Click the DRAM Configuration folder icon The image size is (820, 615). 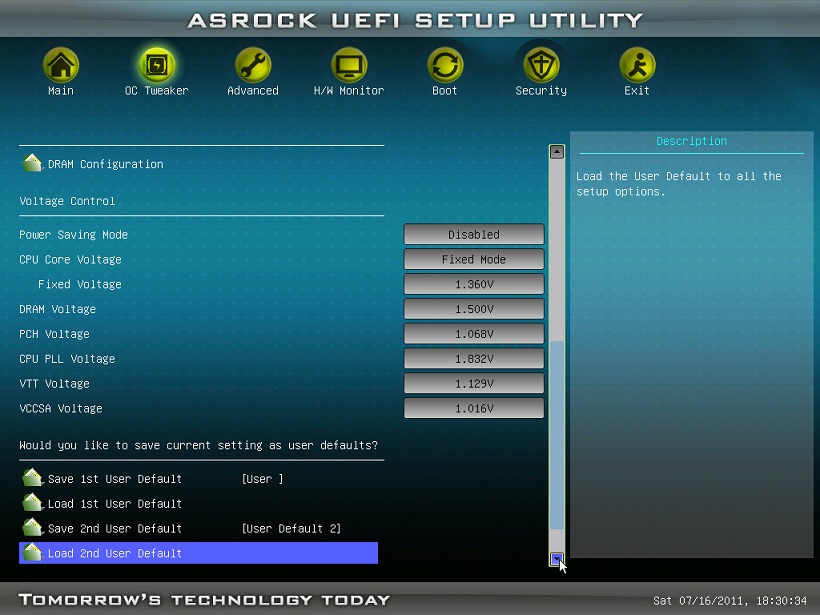[32, 163]
